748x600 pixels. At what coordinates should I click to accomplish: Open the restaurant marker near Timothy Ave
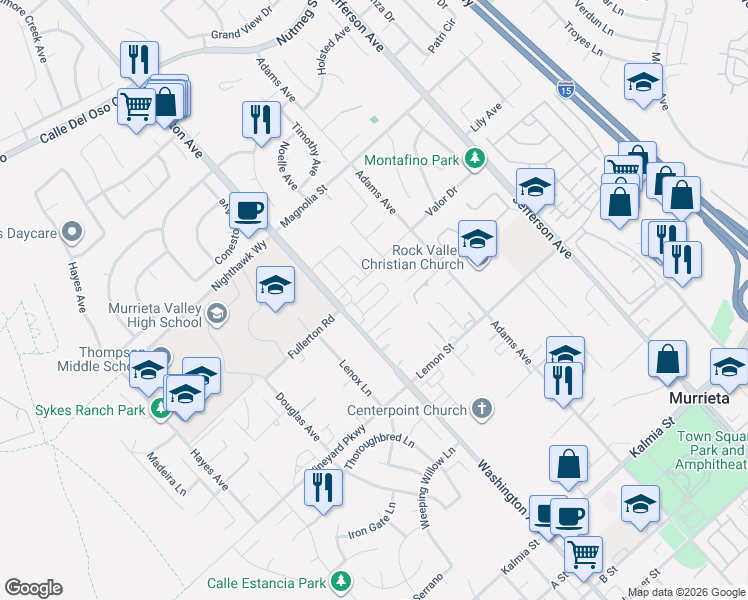(261, 120)
